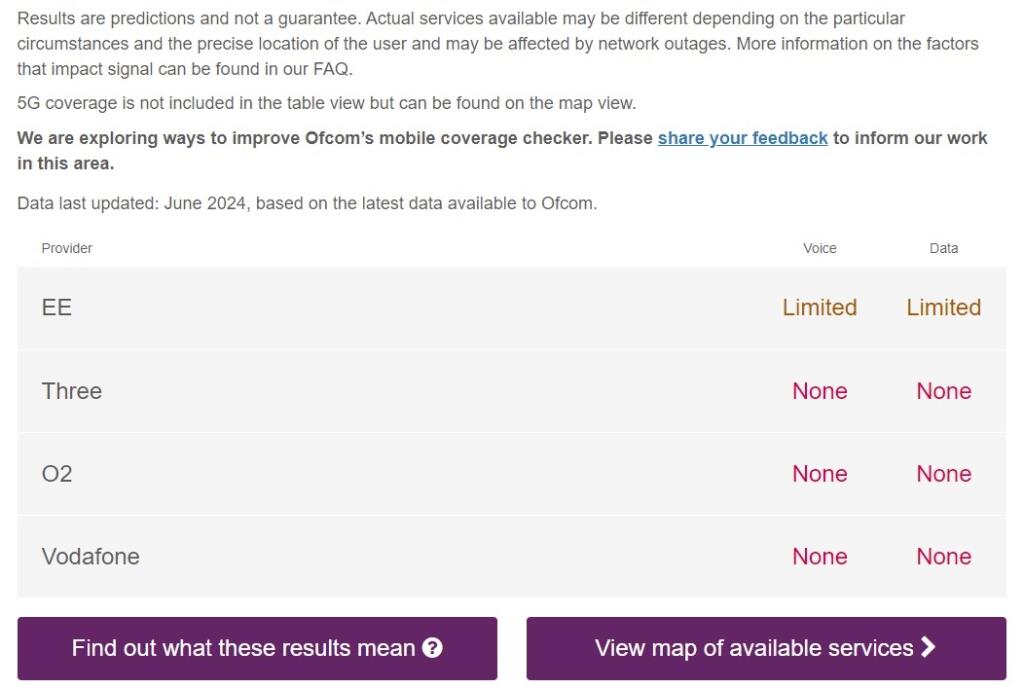Click Three's "None" Data coverage value
The image size is (1024, 688).
943,391
